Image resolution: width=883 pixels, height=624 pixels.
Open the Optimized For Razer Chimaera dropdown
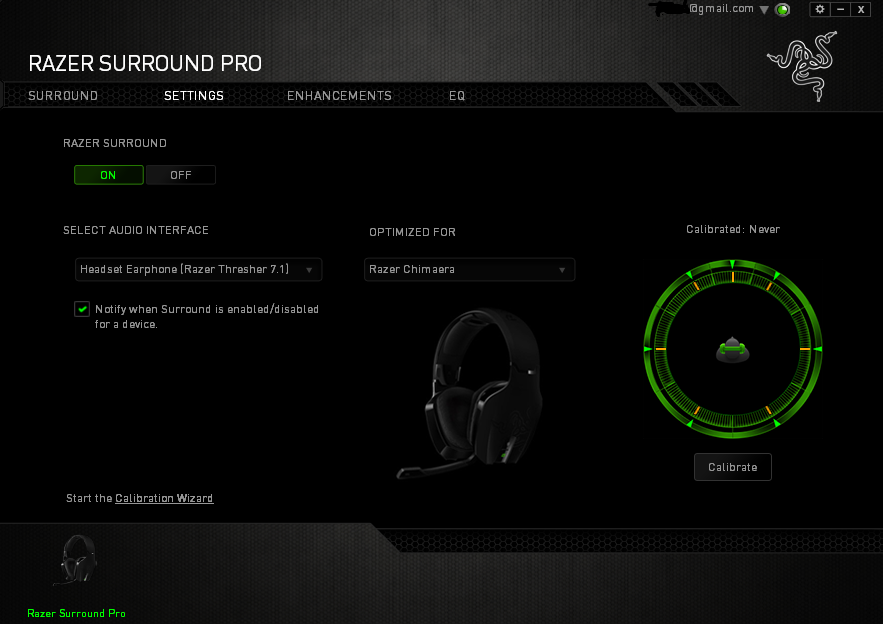pos(469,269)
